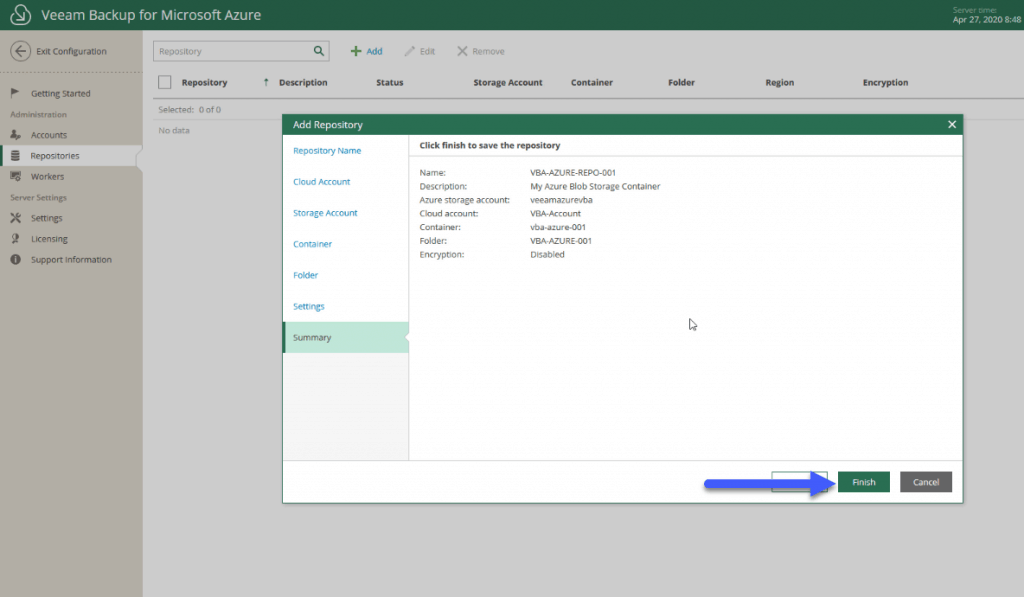Click the Support Information info icon
Image resolution: width=1024 pixels, height=597 pixels.
point(16,259)
